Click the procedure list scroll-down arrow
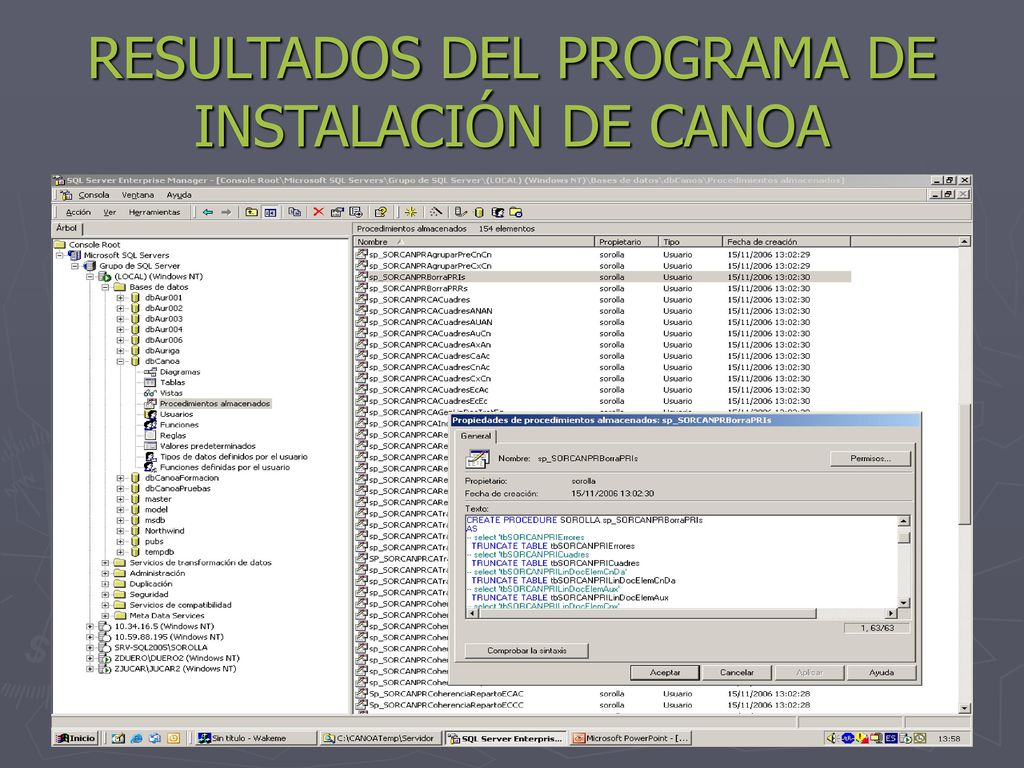 965,709
